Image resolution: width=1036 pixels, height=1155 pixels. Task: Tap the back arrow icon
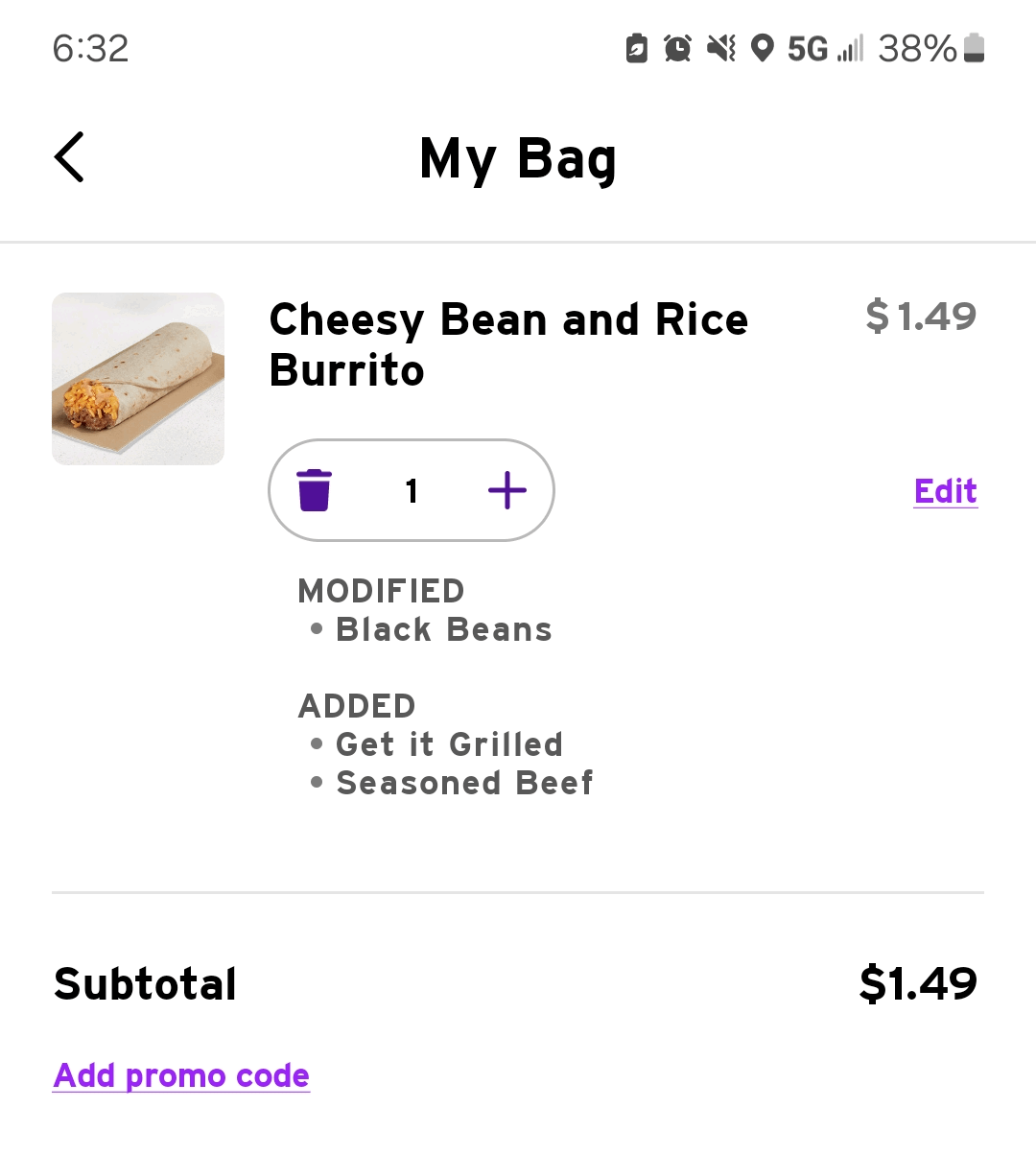[x=69, y=157]
